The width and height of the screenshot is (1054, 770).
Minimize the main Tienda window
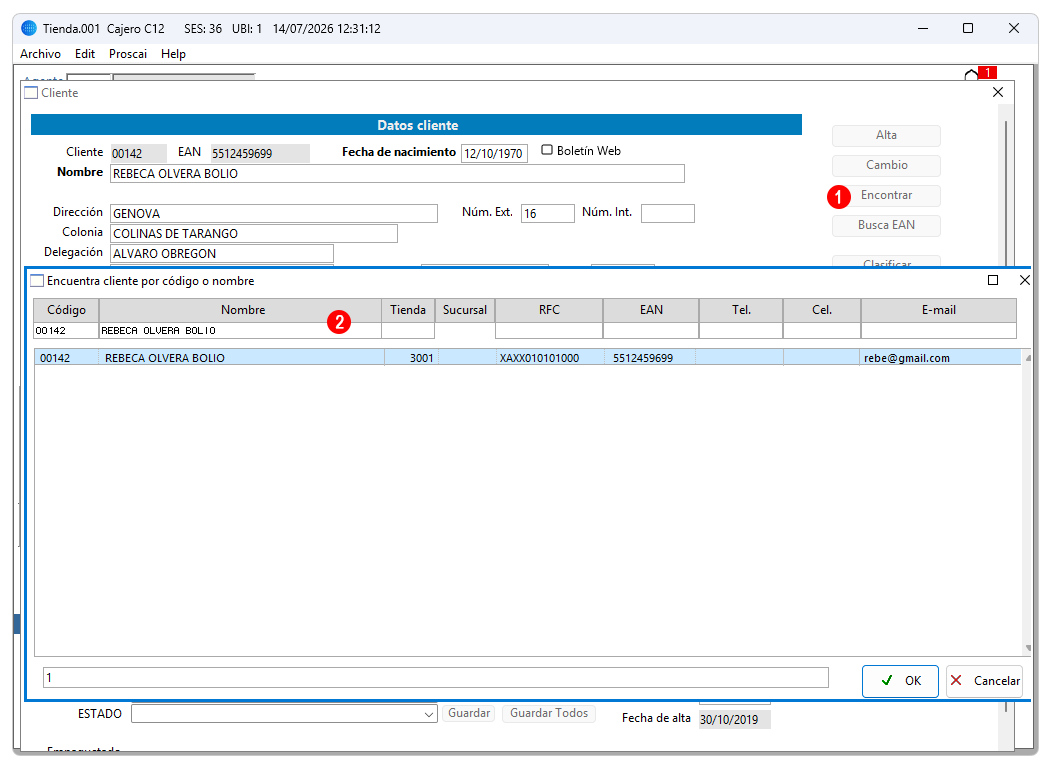(x=923, y=28)
